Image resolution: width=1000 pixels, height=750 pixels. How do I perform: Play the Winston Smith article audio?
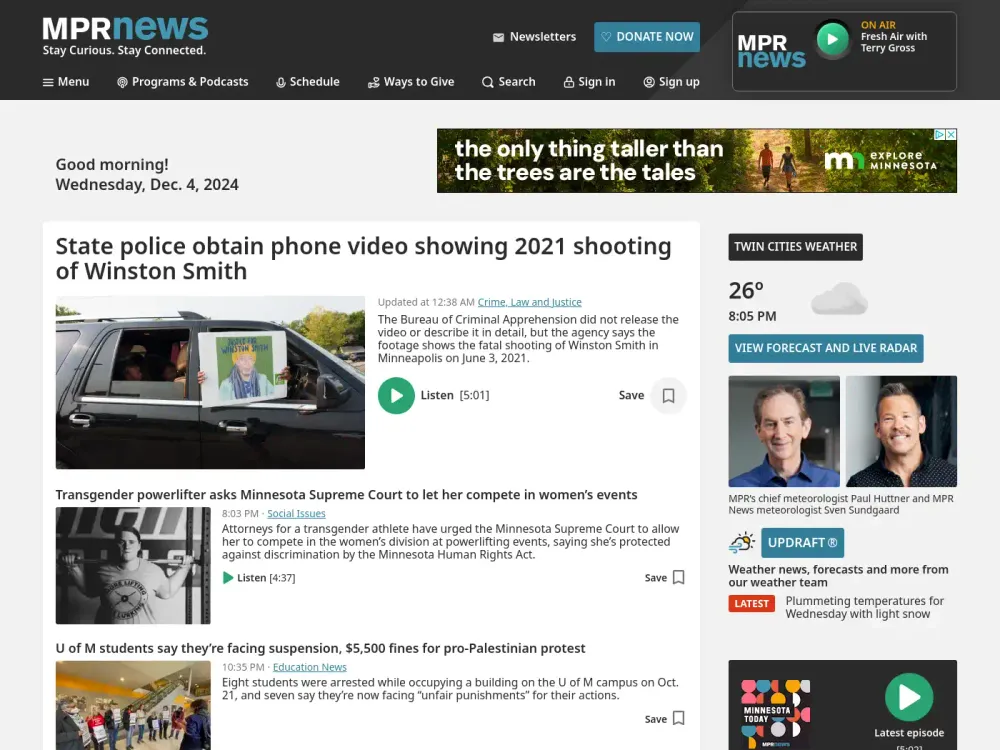coord(396,395)
